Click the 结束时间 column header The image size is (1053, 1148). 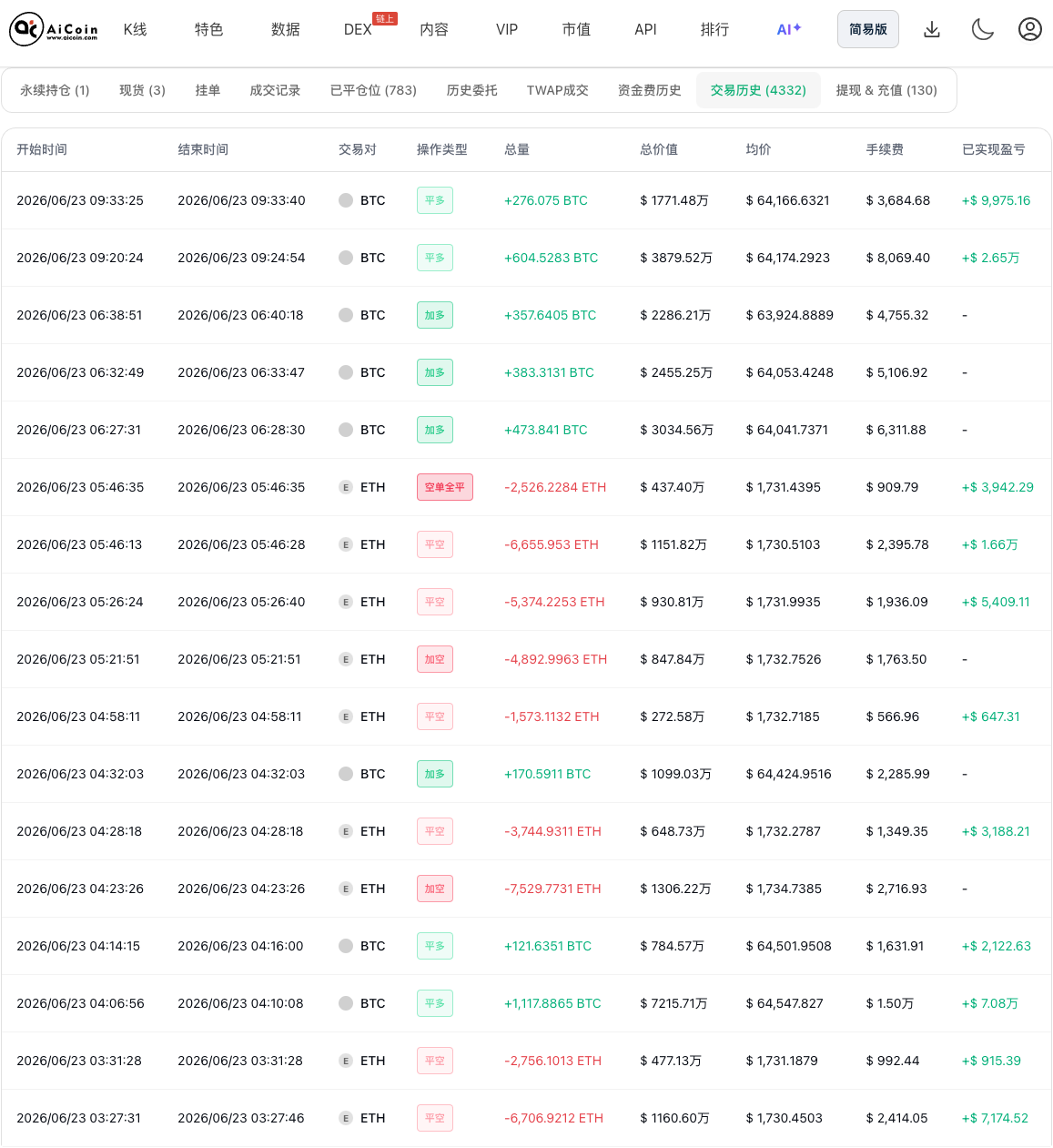pos(203,149)
